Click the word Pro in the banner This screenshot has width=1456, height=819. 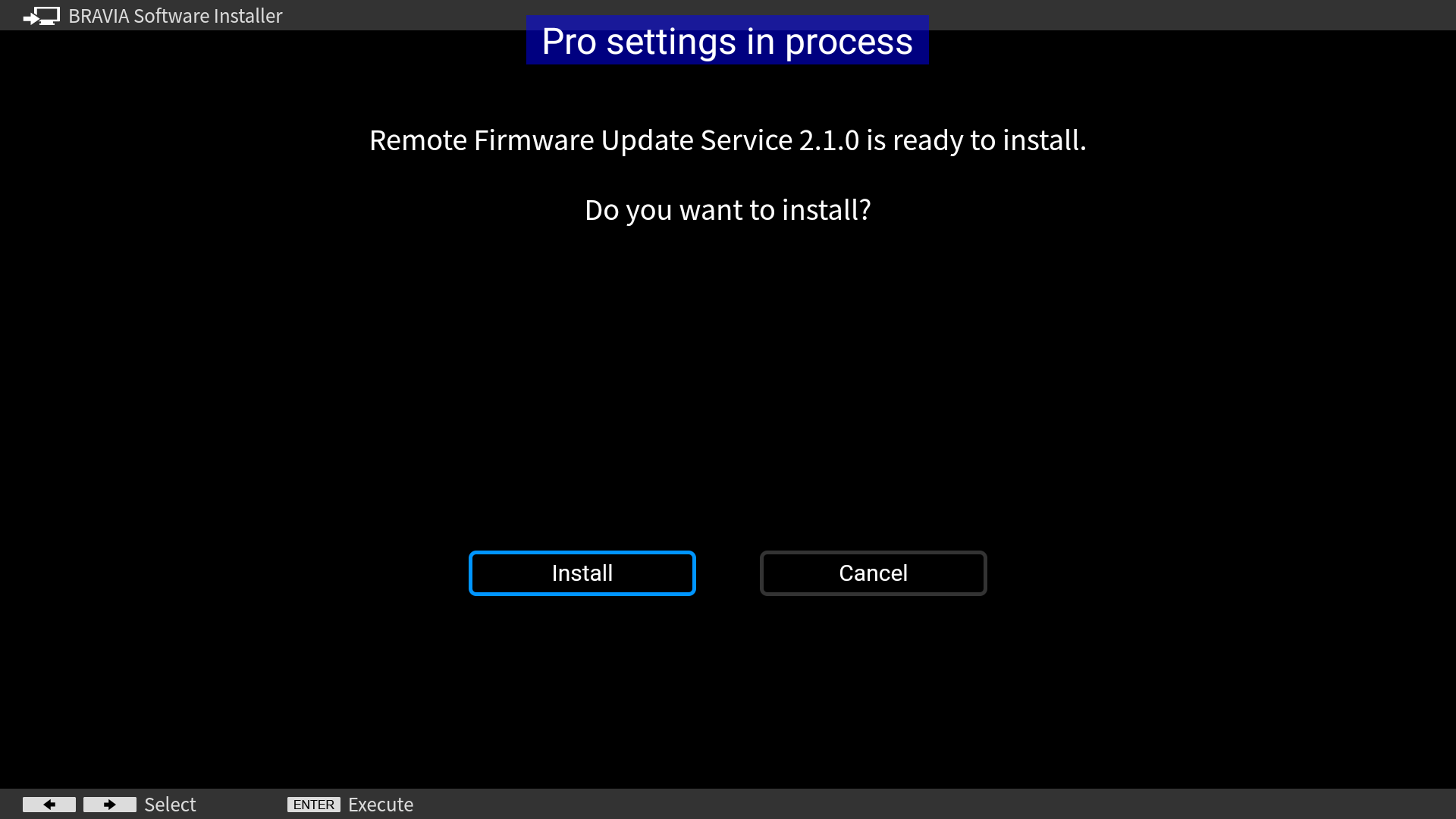click(569, 42)
